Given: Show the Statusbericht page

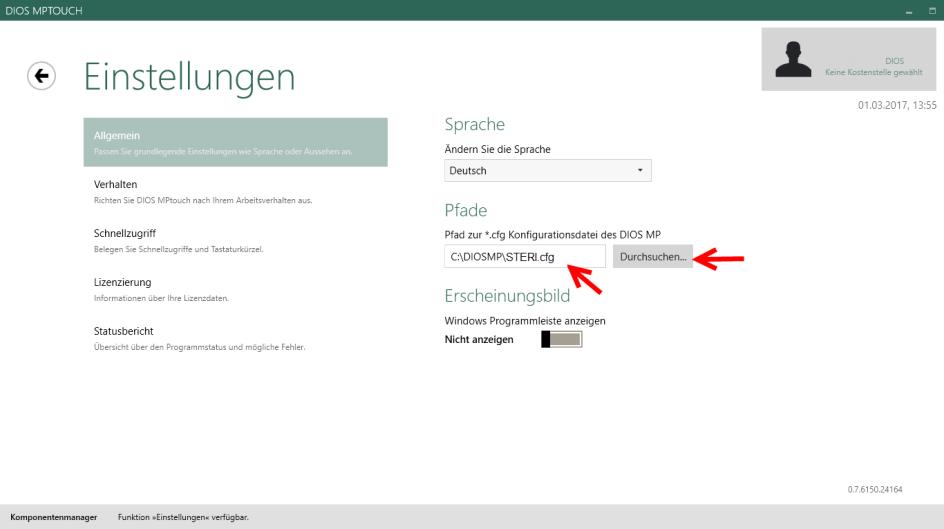Looking at the screenshot, I should click(x=235, y=338).
